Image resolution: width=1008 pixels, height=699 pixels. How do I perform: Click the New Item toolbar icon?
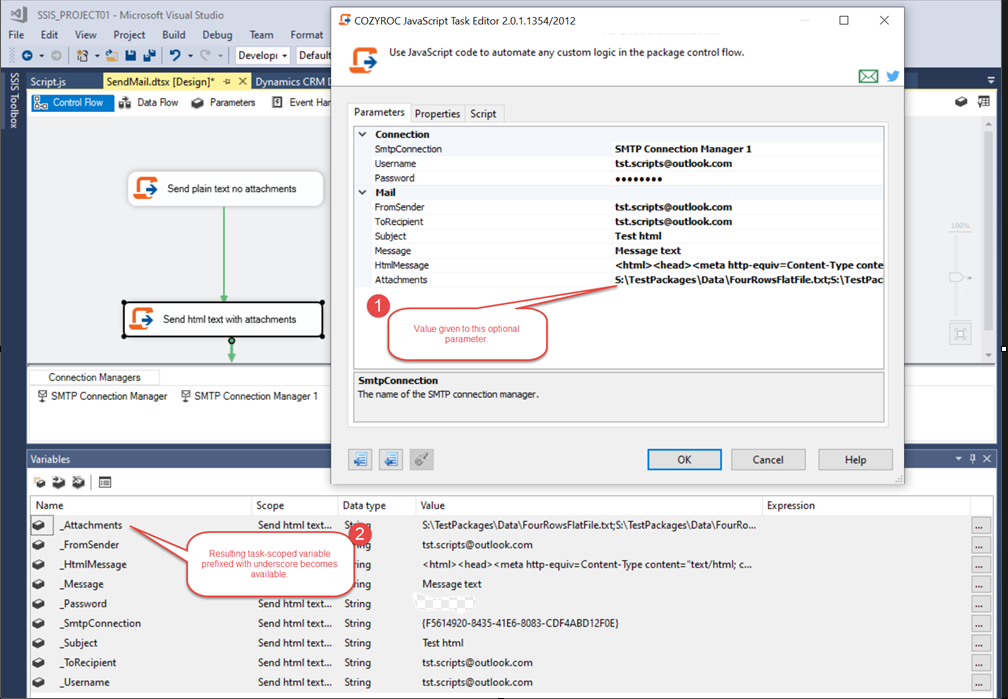tap(82, 56)
